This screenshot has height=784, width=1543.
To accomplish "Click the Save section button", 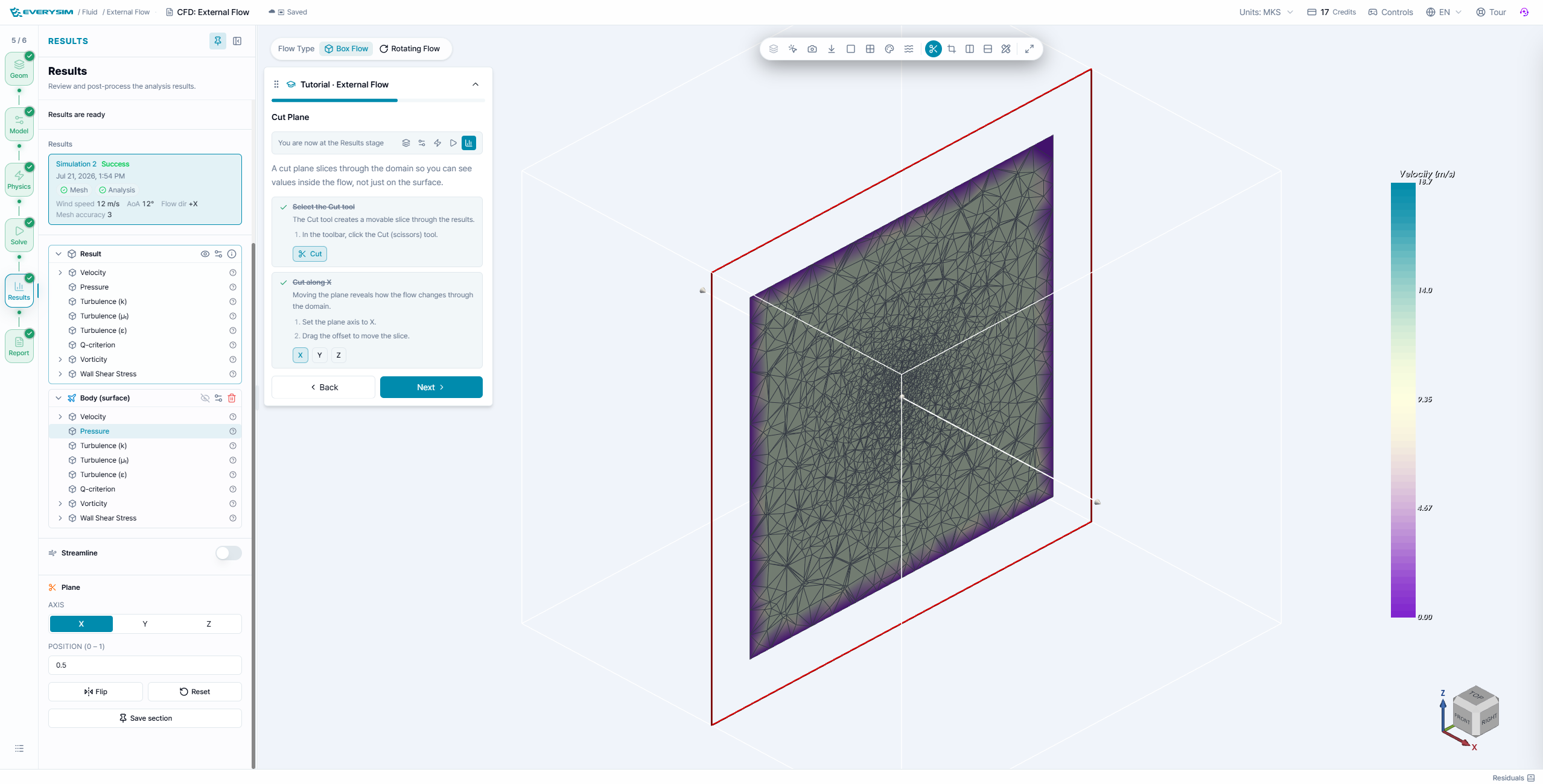I will pyautogui.click(x=145, y=718).
